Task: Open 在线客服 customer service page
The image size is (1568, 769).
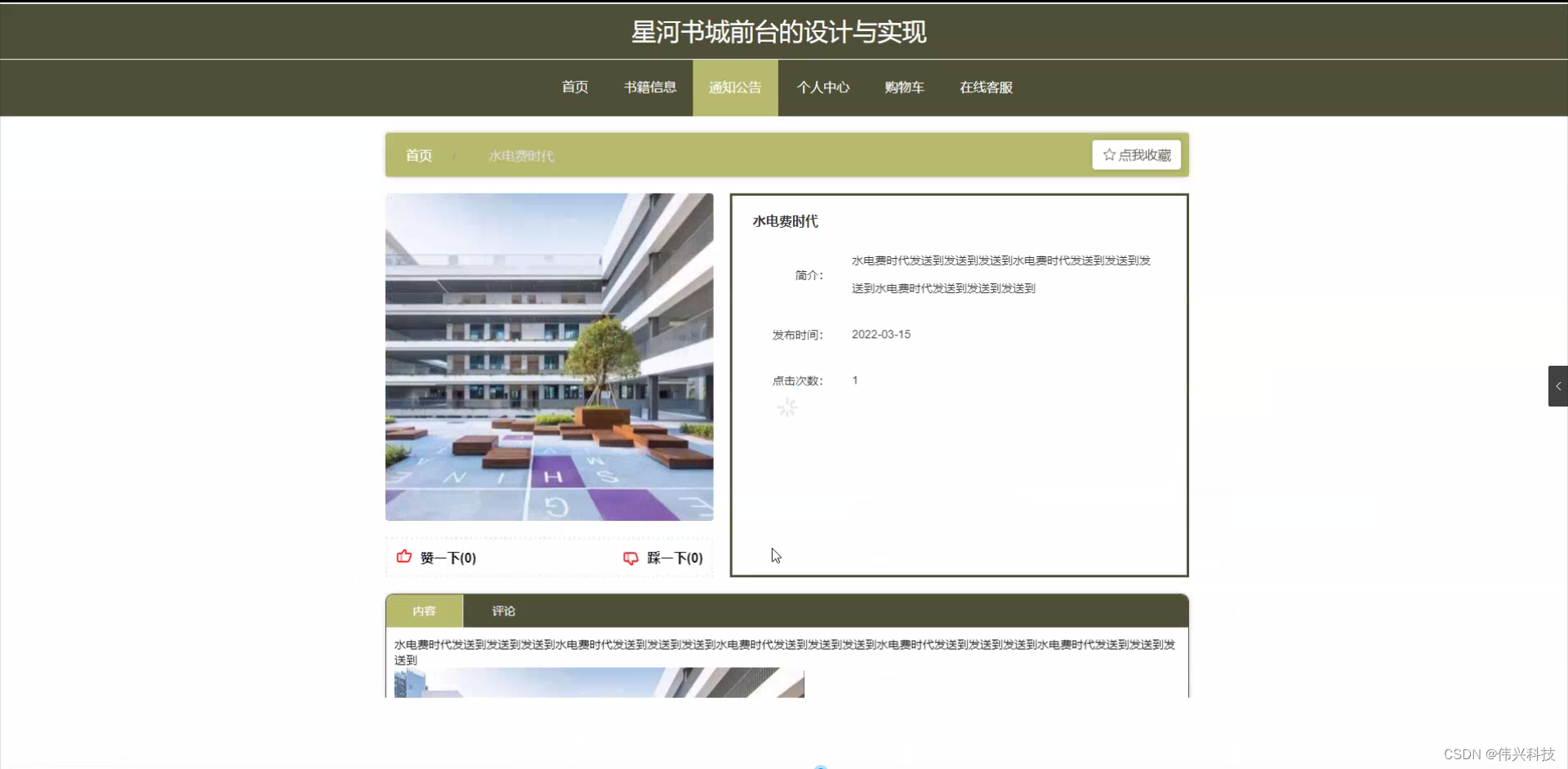Action: tap(985, 87)
